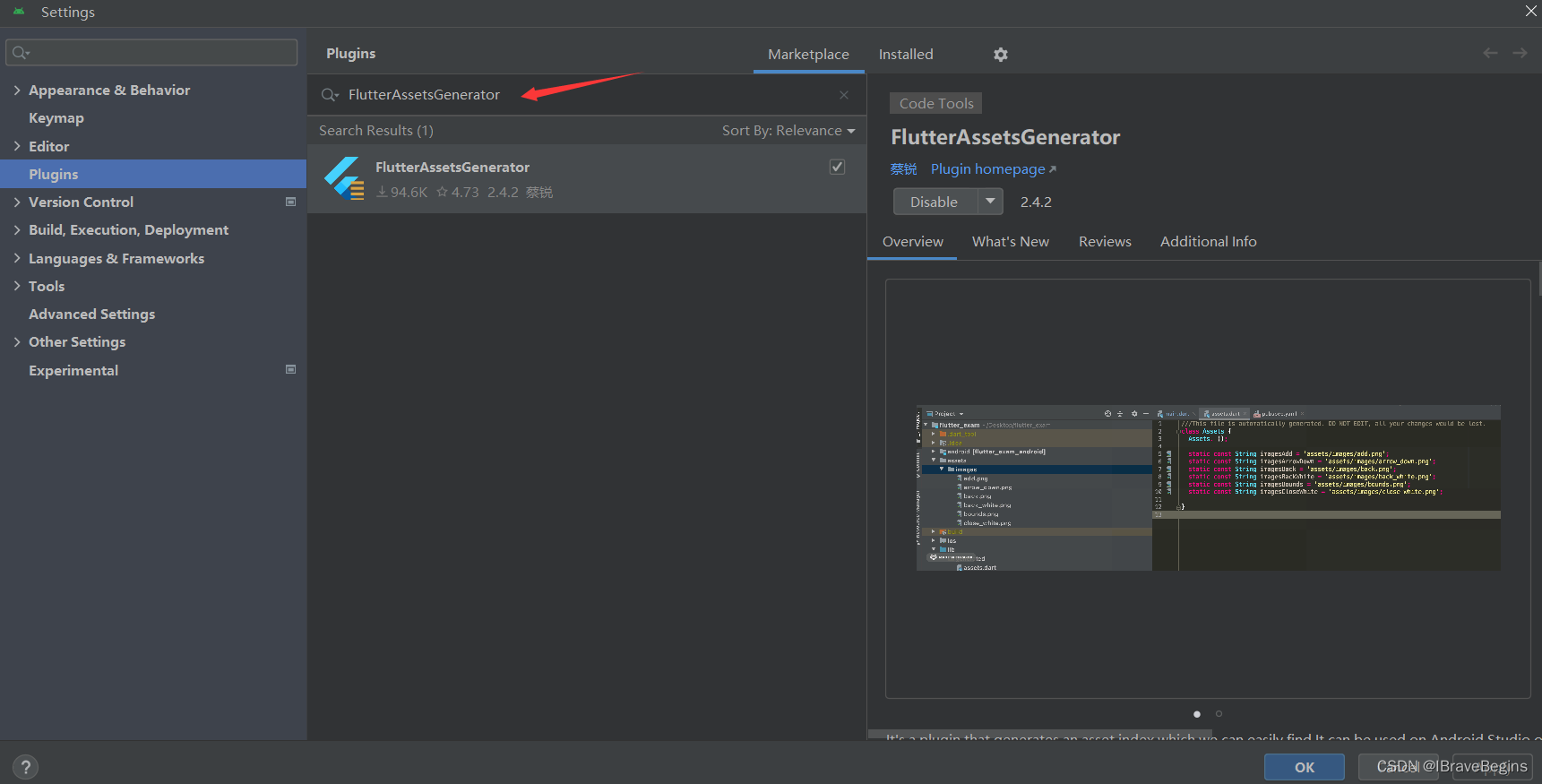Open Sort By Relevance dropdown

[x=788, y=131]
